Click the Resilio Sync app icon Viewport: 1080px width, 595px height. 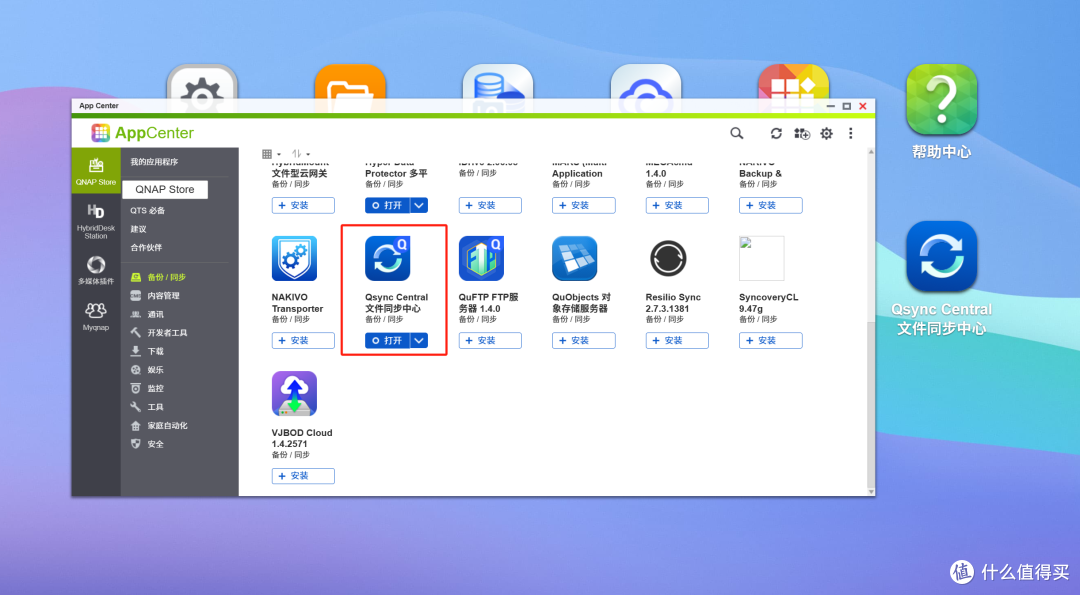668,258
